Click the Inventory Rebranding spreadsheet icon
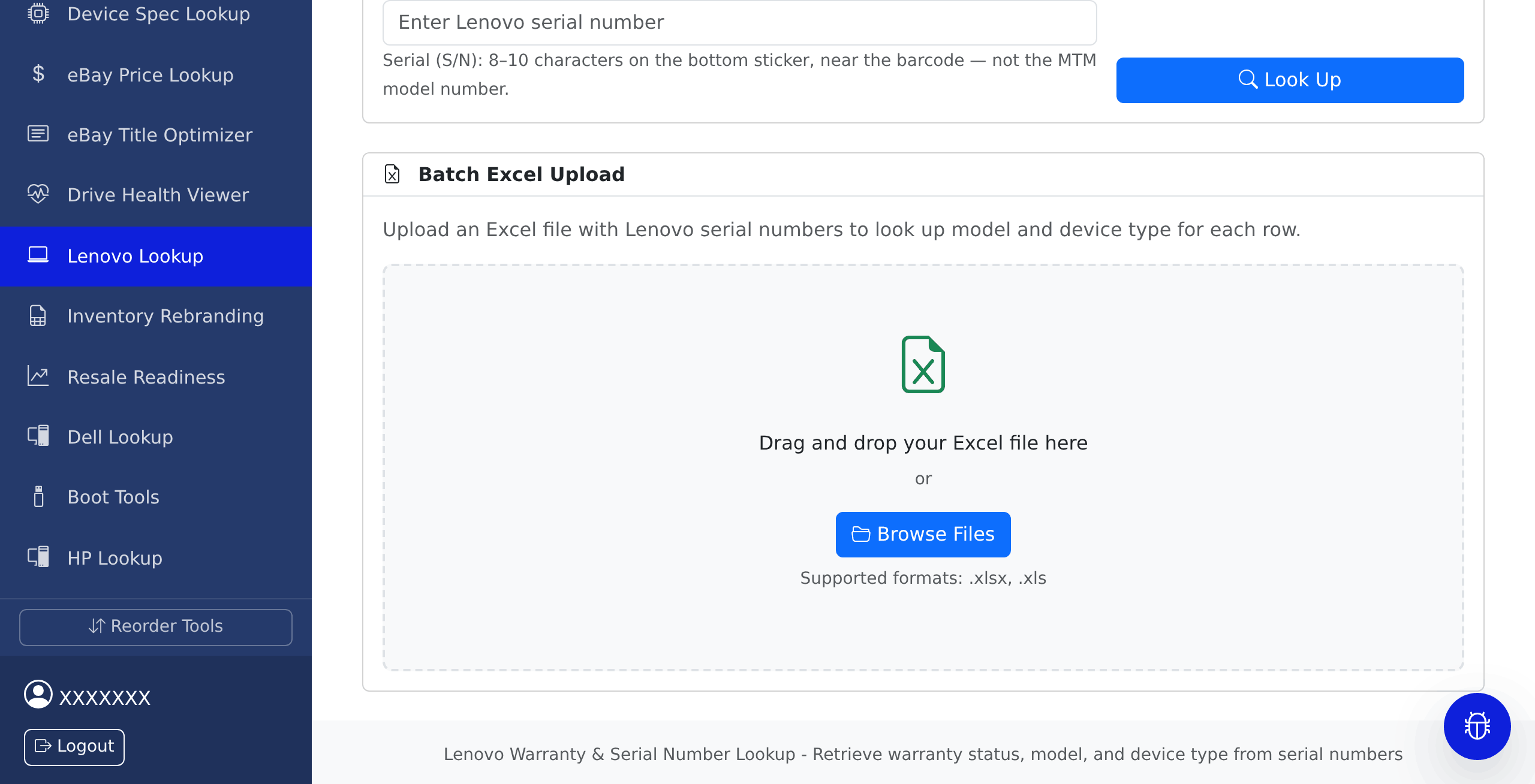The width and height of the screenshot is (1535, 784). click(38, 315)
